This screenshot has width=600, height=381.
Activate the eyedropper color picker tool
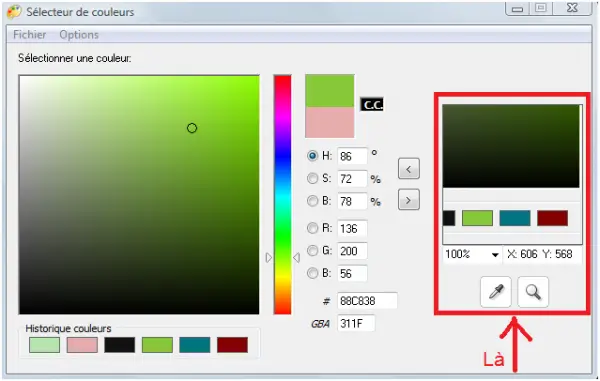coord(496,292)
